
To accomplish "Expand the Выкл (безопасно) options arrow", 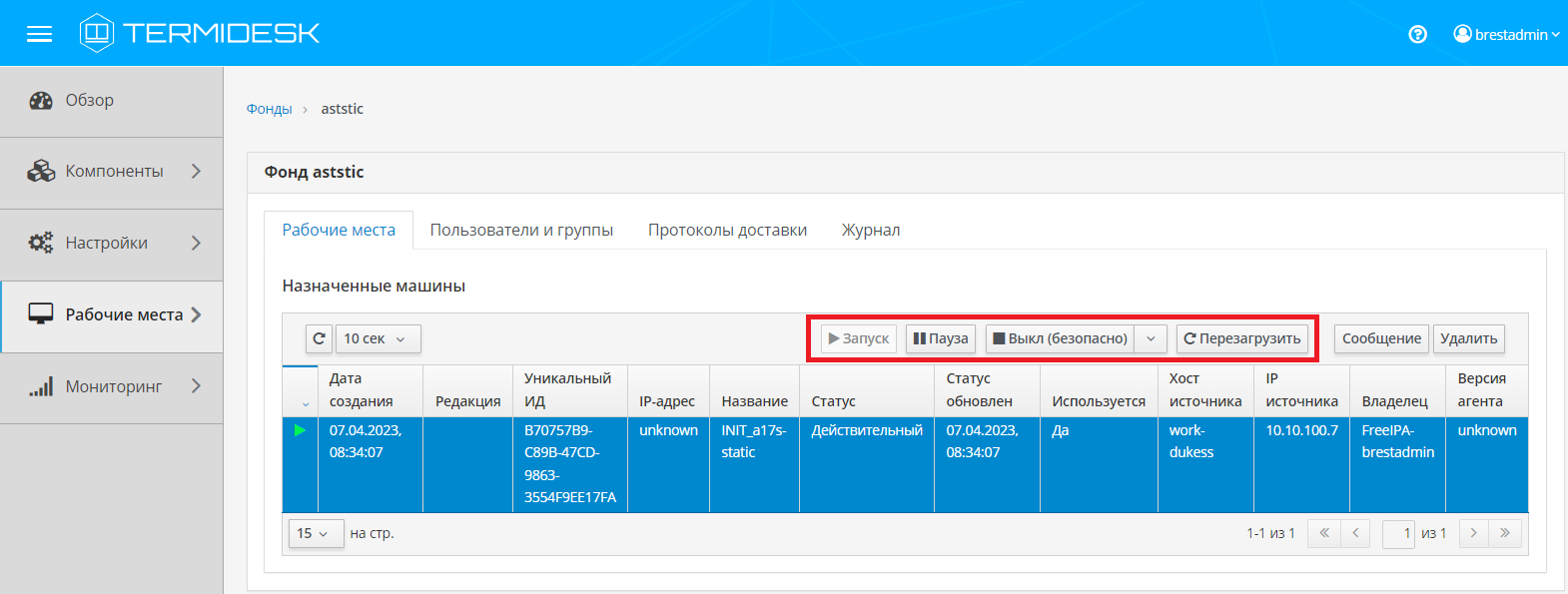I will coord(1151,338).
